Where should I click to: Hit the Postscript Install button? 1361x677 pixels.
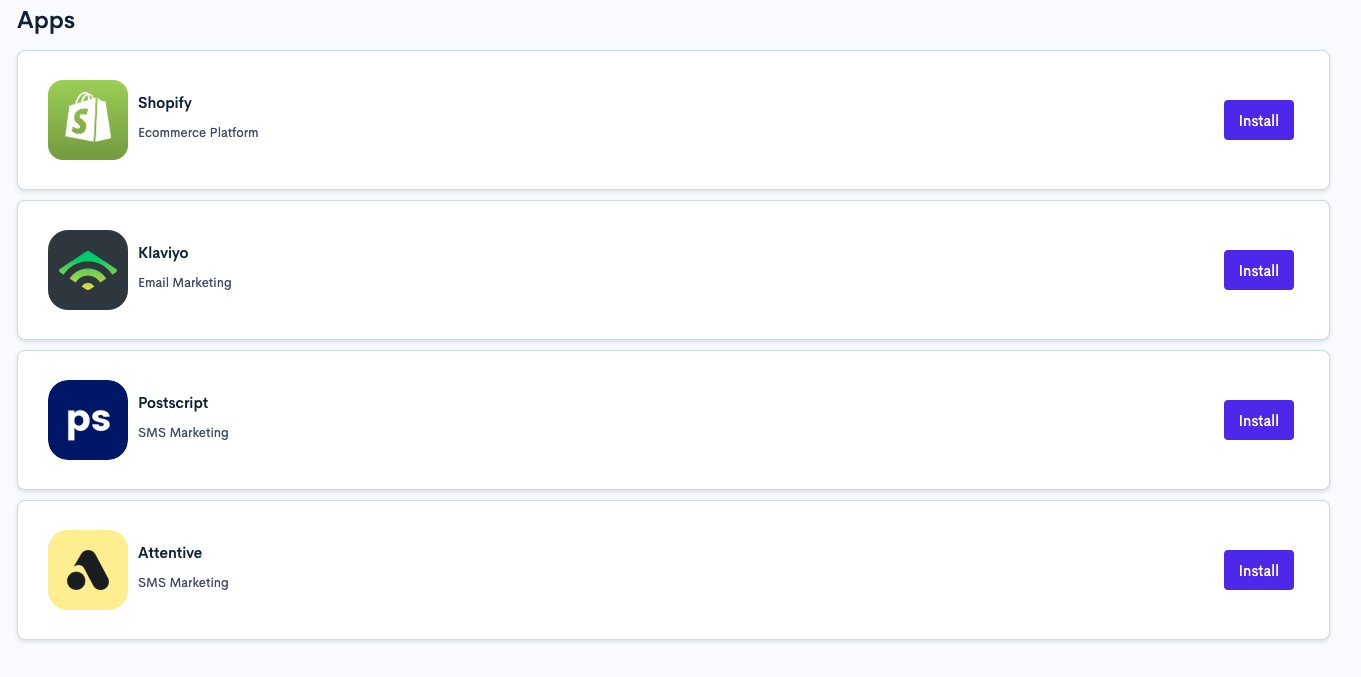1258,420
